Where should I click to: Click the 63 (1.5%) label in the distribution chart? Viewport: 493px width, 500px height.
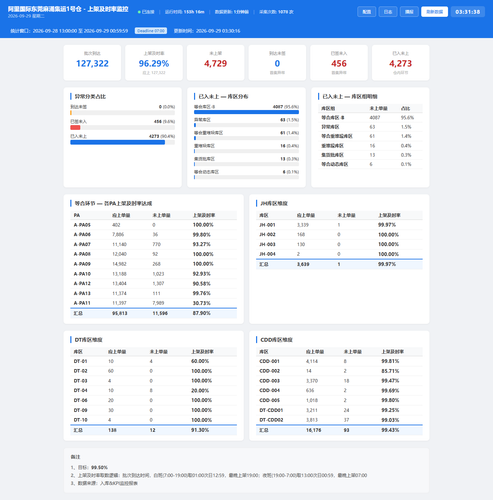point(289,120)
